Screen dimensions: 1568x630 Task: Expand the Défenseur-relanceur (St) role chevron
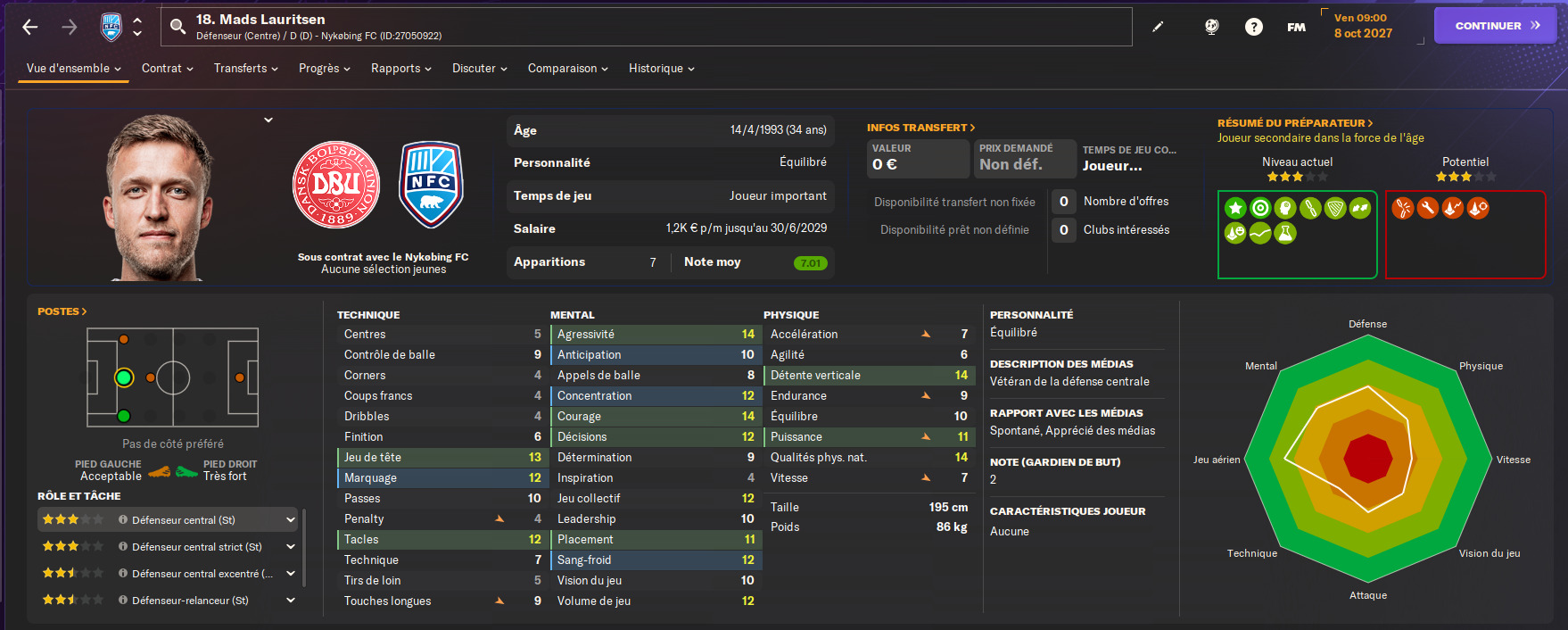pos(291,601)
